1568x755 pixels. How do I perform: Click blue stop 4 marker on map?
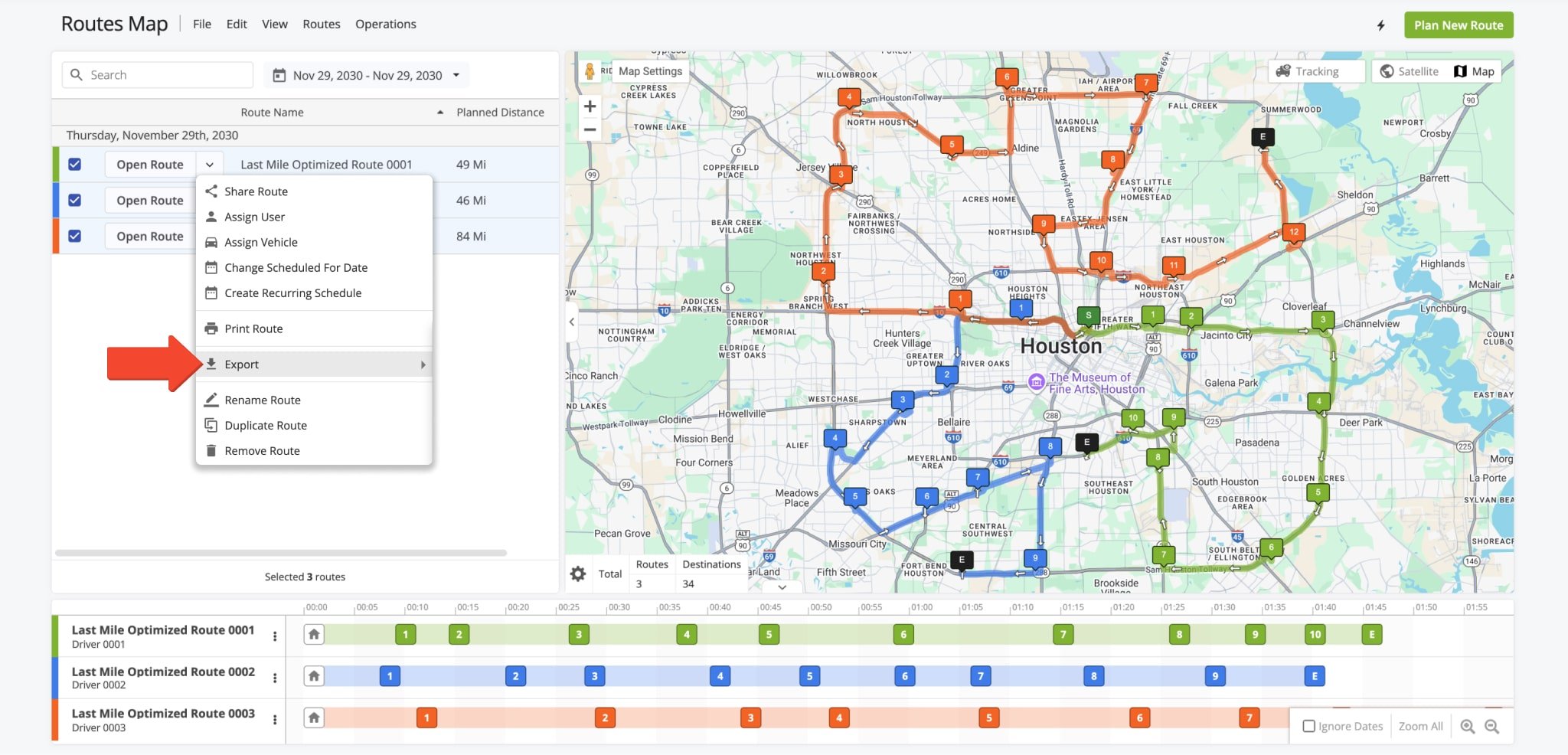point(835,439)
